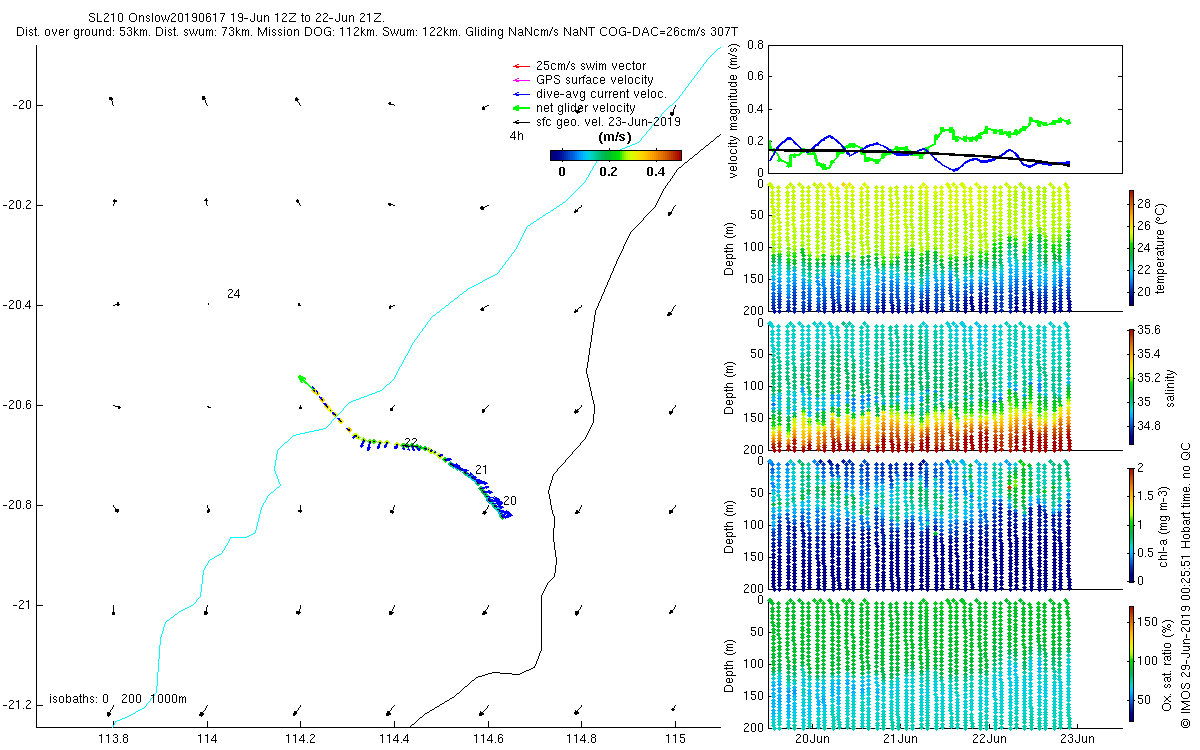This screenshot has width=1200, height=750.
Task: Click the '0.6' tick on velocity magnitude axis
Action: 756,77
